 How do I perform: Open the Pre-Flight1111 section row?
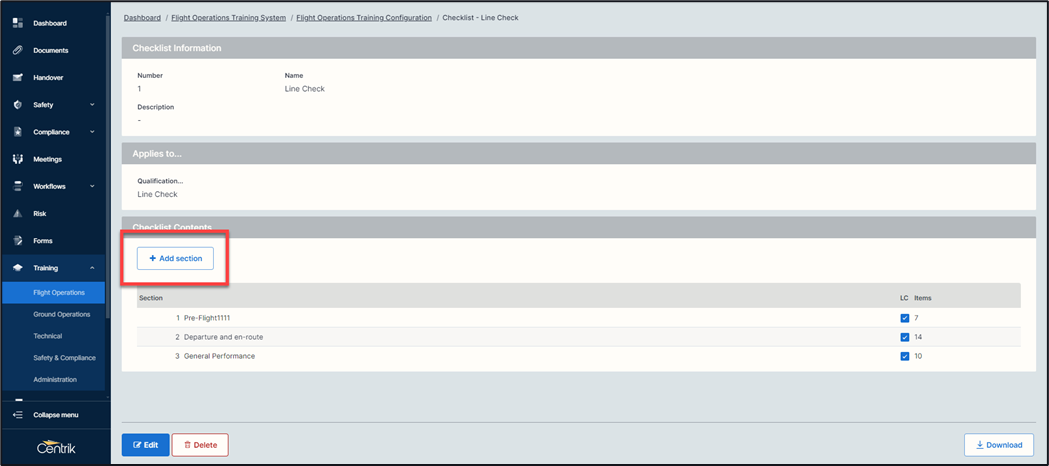[x=579, y=318]
